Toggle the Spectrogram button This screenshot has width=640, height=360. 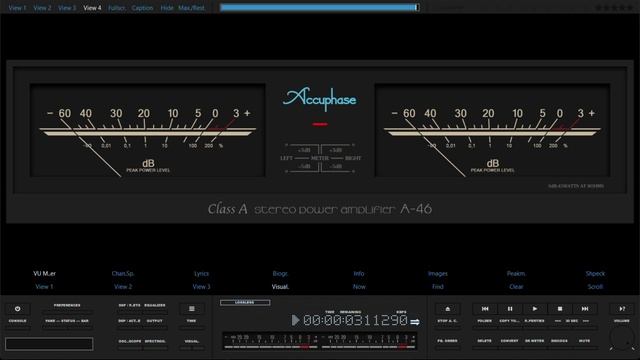tap(155, 341)
